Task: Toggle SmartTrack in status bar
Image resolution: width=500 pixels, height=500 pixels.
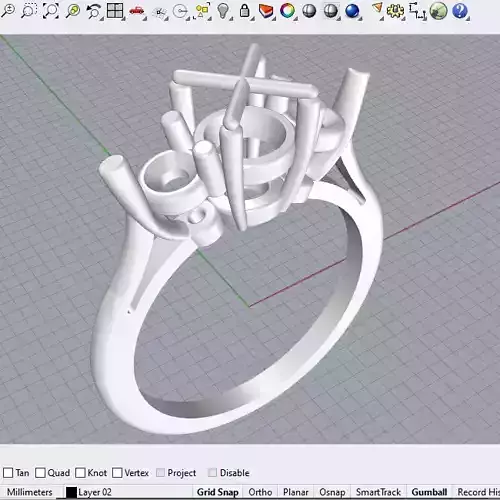Action: pos(378,492)
